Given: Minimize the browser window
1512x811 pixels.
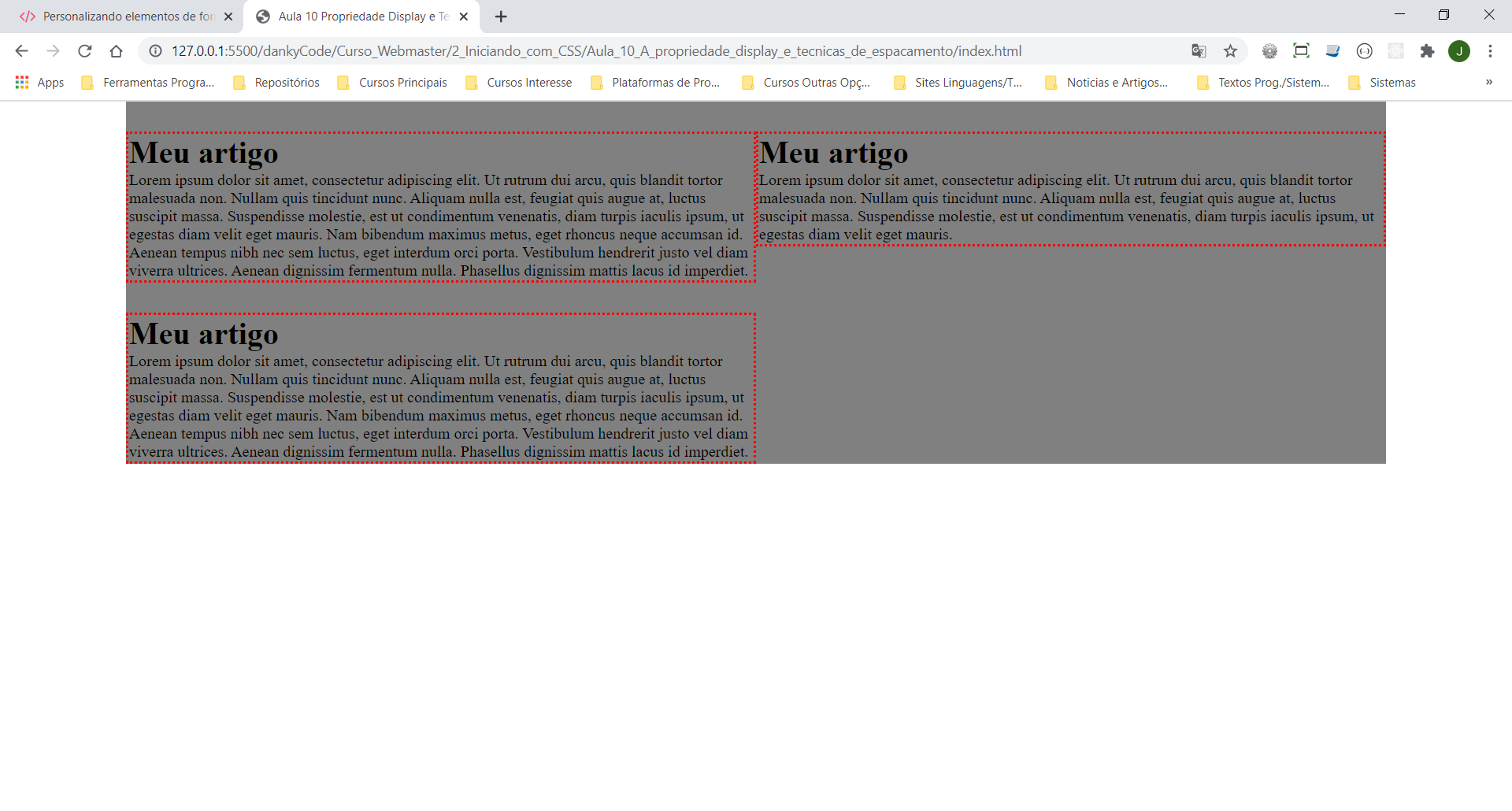Looking at the screenshot, I should tap(1399, 15).
